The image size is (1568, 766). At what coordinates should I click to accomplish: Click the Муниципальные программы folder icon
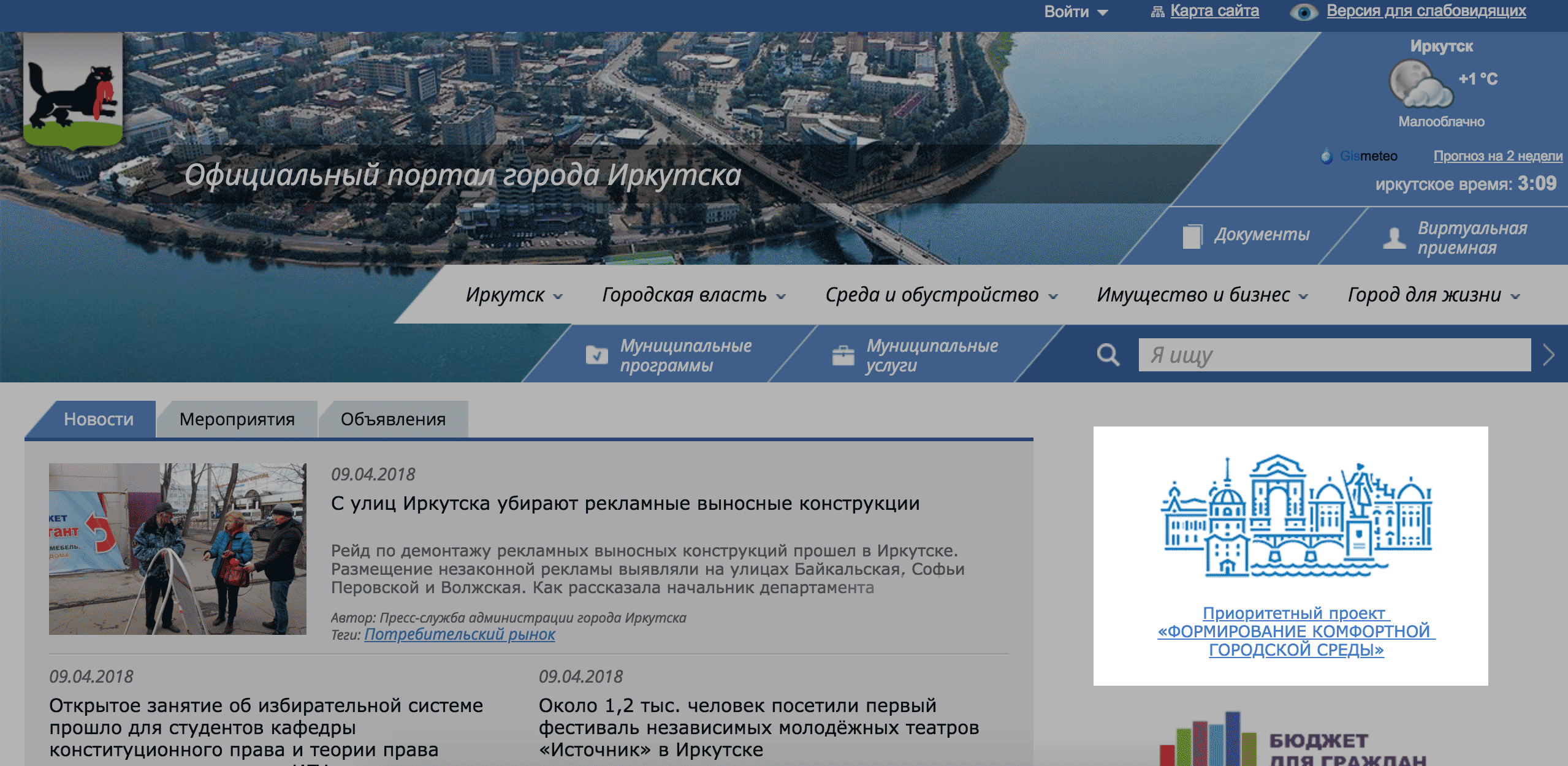(x=596, y=355)
